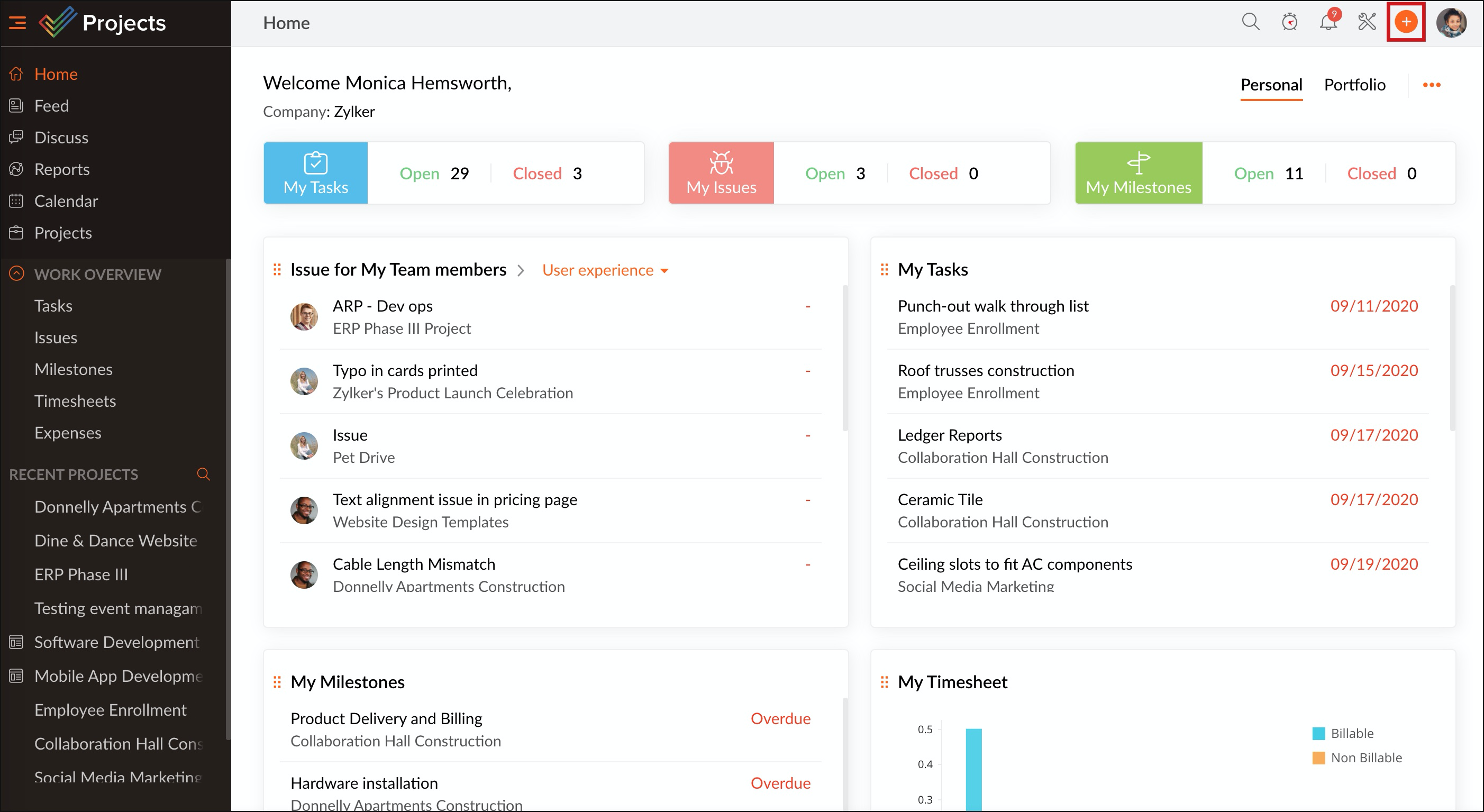Open Discuss in the sidebar
The height and width of the screenshot is (812, 1484).
pyautogui.click(x=61, y=138)
